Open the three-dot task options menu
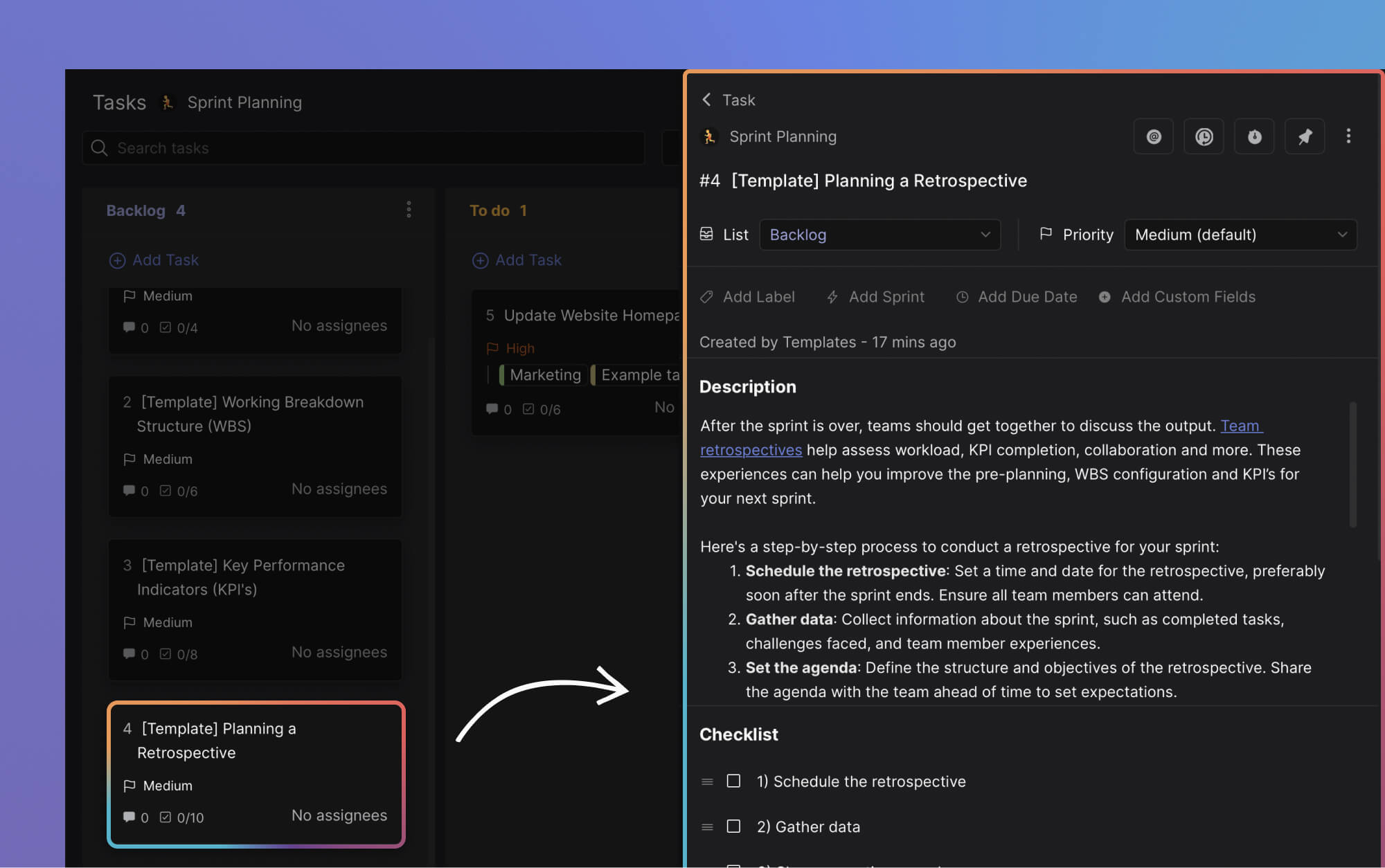This screenshot has width=1385, height=868. (x=1348, y=136)
